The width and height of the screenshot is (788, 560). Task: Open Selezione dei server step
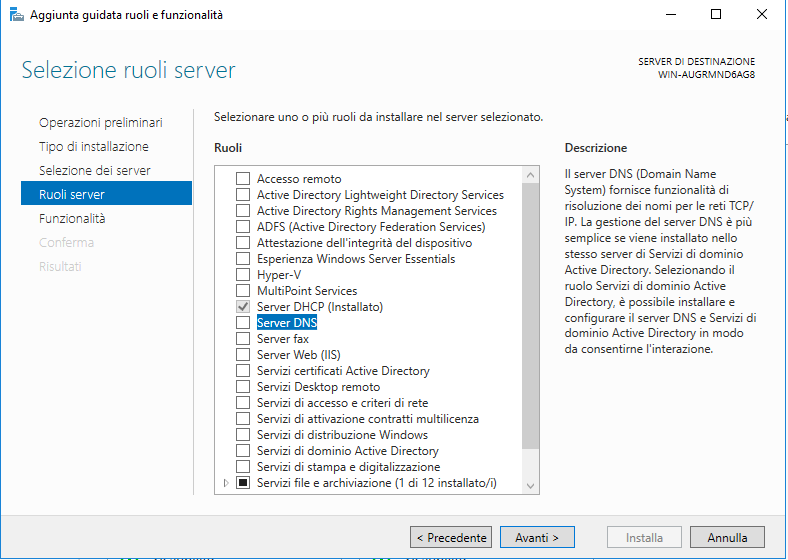click(94, 170)
